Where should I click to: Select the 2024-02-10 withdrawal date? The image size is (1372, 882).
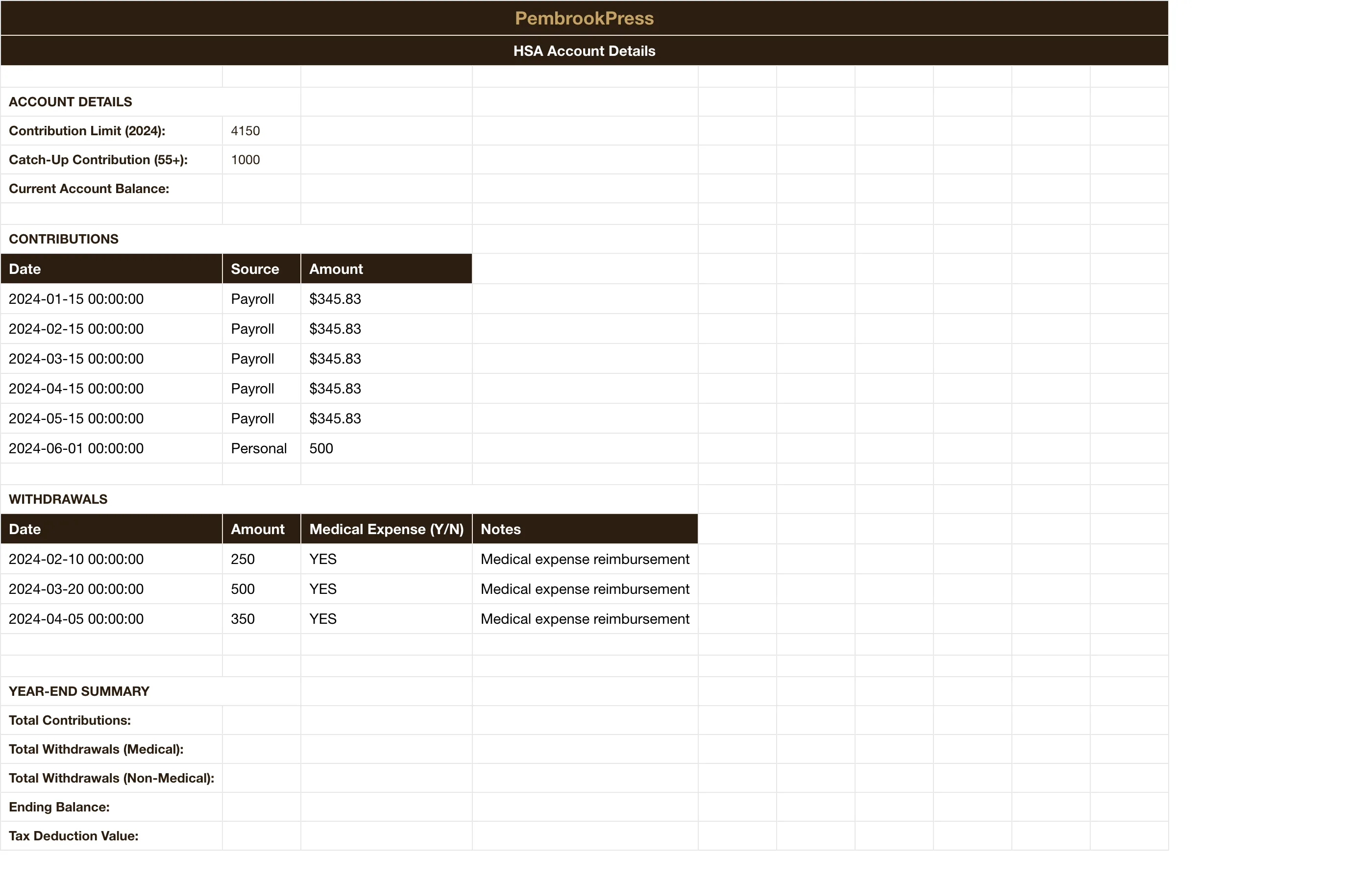point(112,559)
